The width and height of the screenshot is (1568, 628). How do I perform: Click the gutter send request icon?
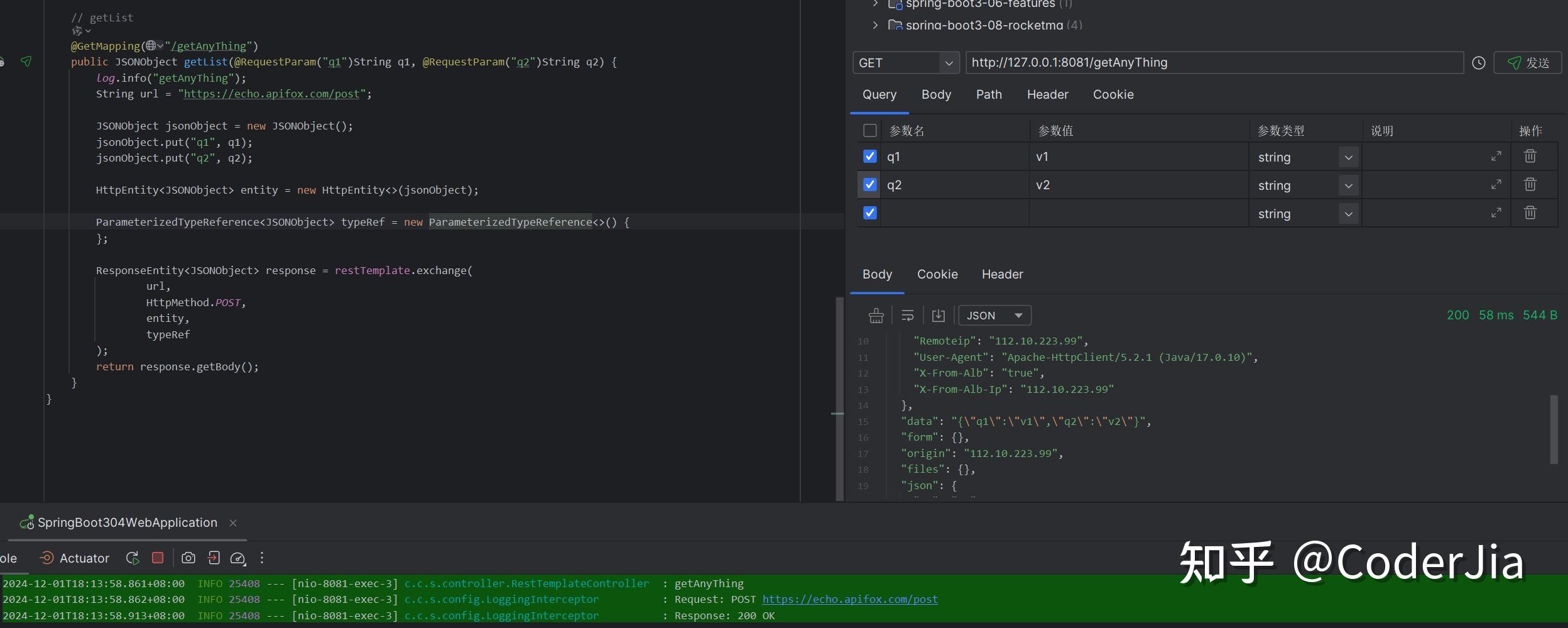(26, 62)
